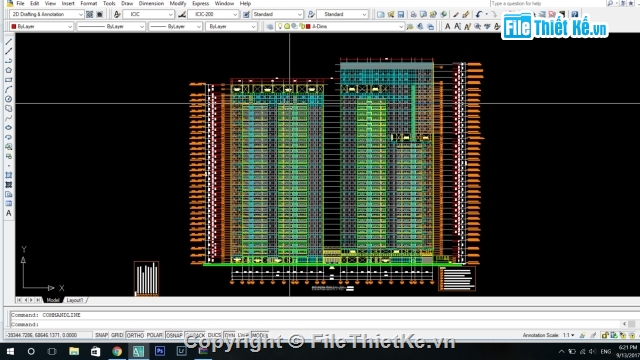Toggle OSNAP in status bar
This screenshot has width=640, height=360.
tap(174, 335)
